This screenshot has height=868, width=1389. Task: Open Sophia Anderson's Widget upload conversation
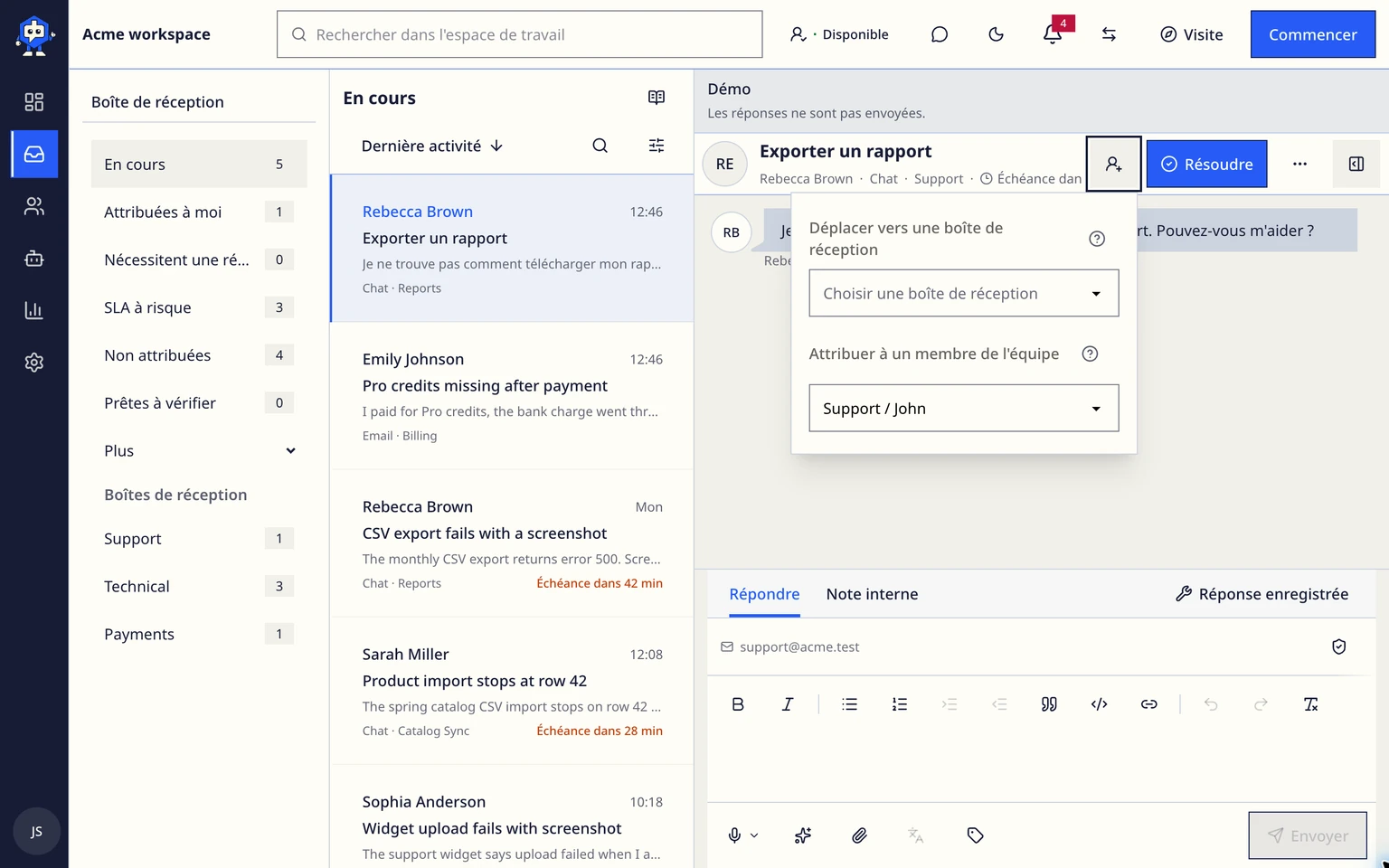512,817
